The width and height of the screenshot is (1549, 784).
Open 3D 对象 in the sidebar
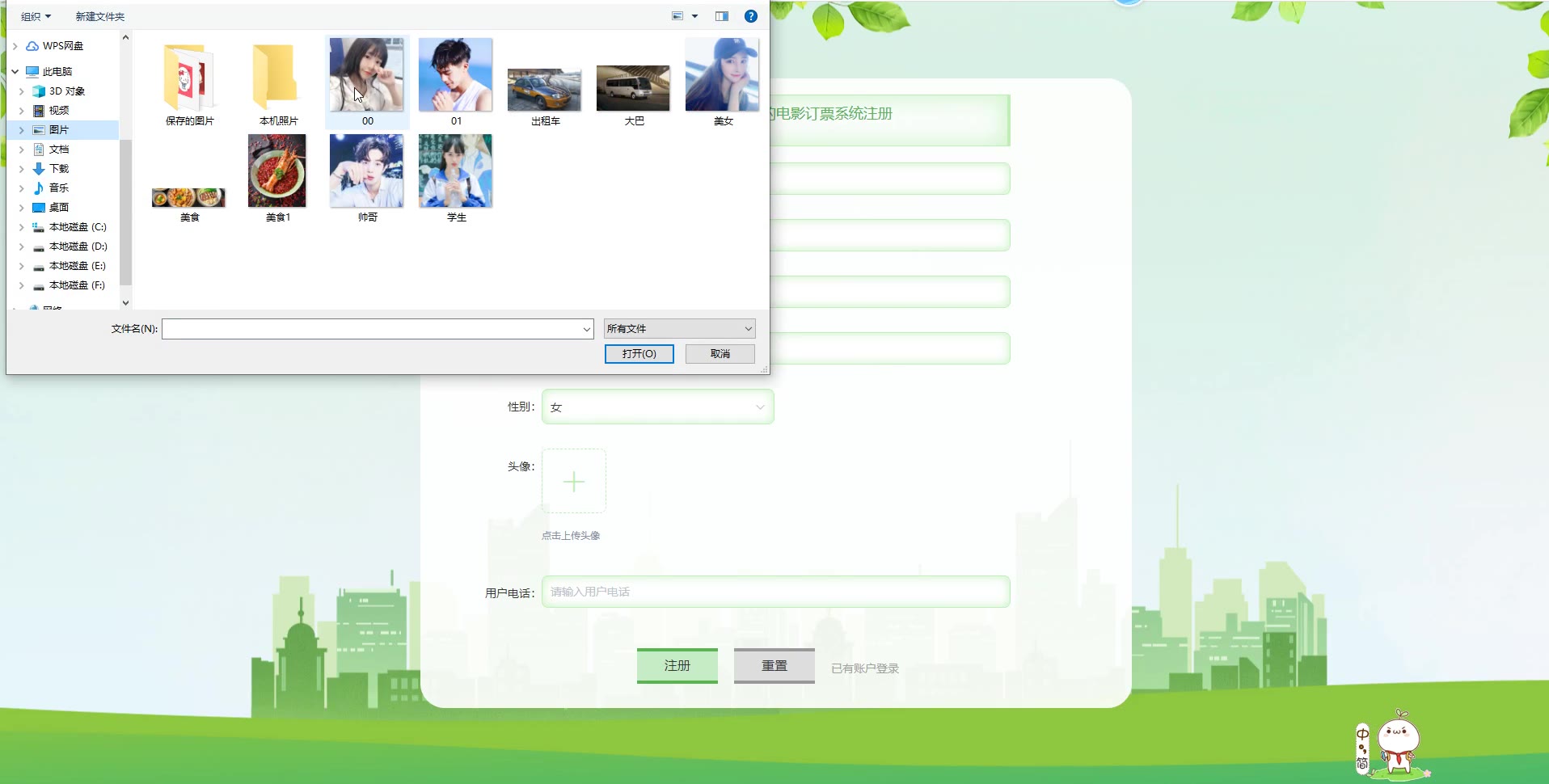pyautogui.click(x=66, y=91)
